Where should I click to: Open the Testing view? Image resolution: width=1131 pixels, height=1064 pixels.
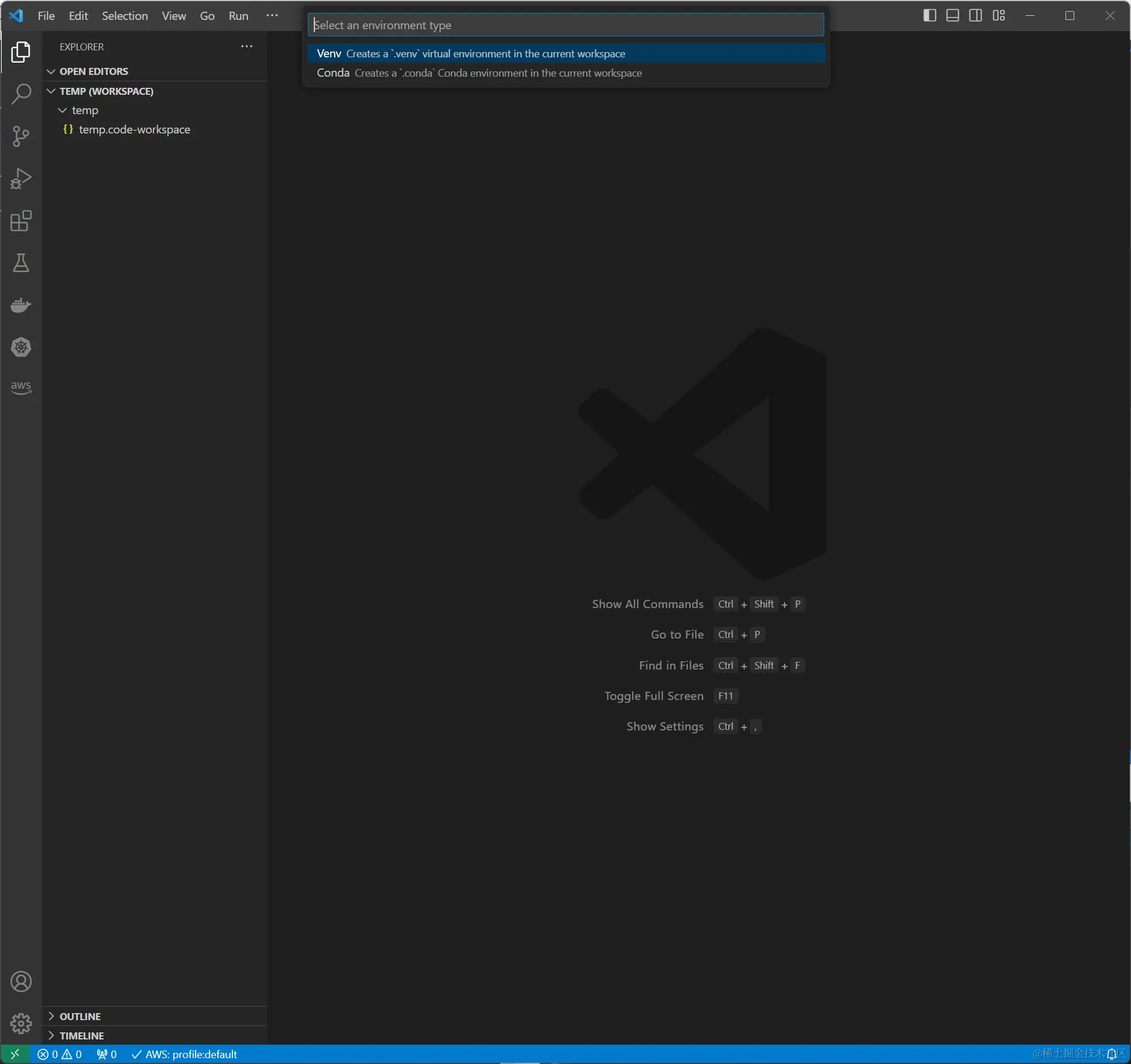click(x=20, y=263)
